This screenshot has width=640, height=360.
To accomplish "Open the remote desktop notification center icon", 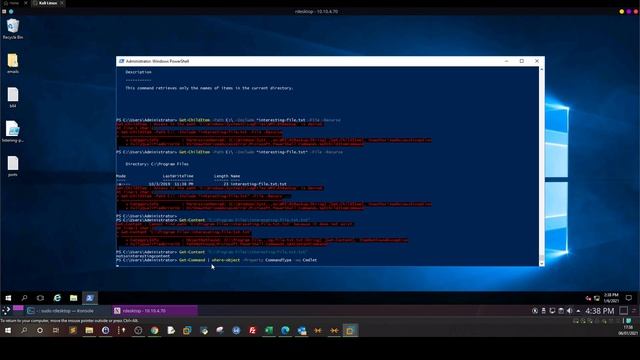I will [x=629, y=298].
